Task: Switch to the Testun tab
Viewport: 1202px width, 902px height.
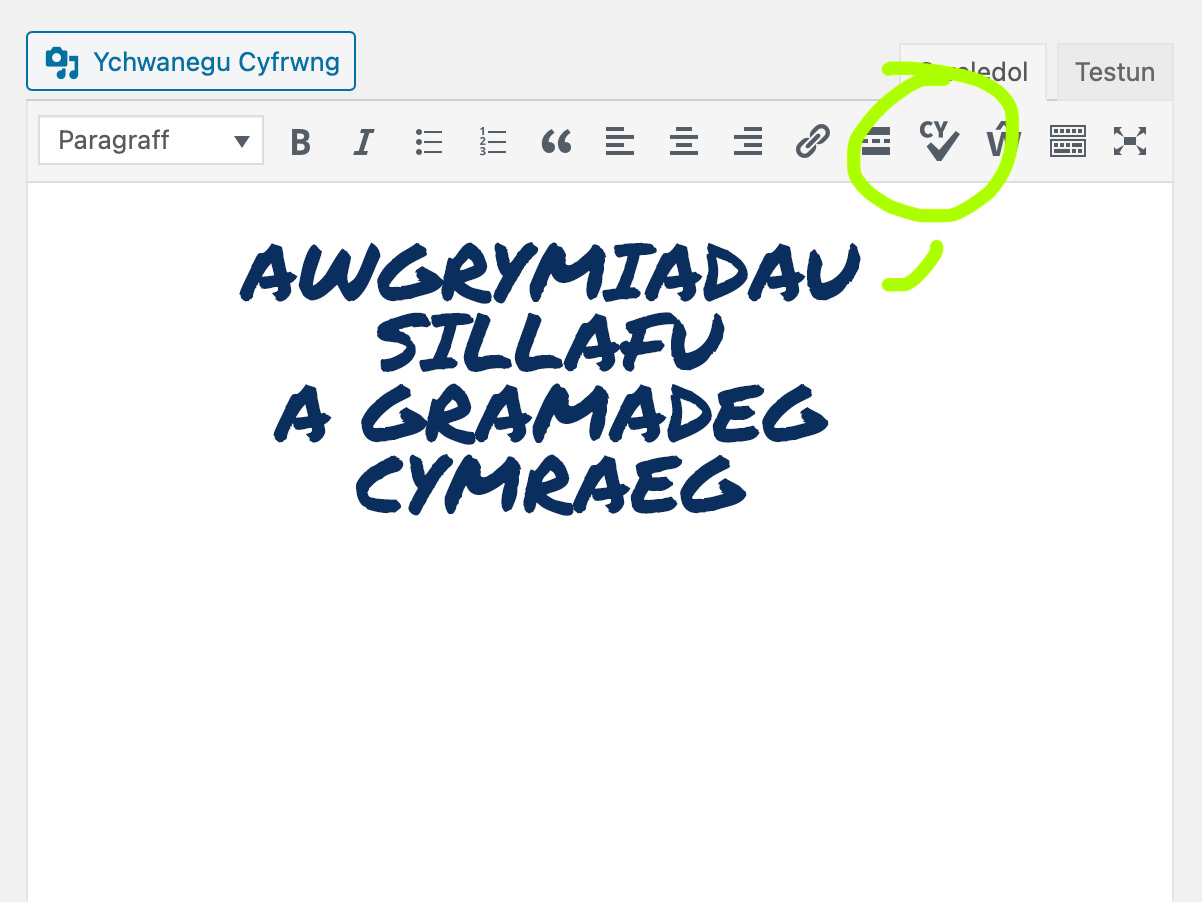Action: click(x=1115, y=72)
